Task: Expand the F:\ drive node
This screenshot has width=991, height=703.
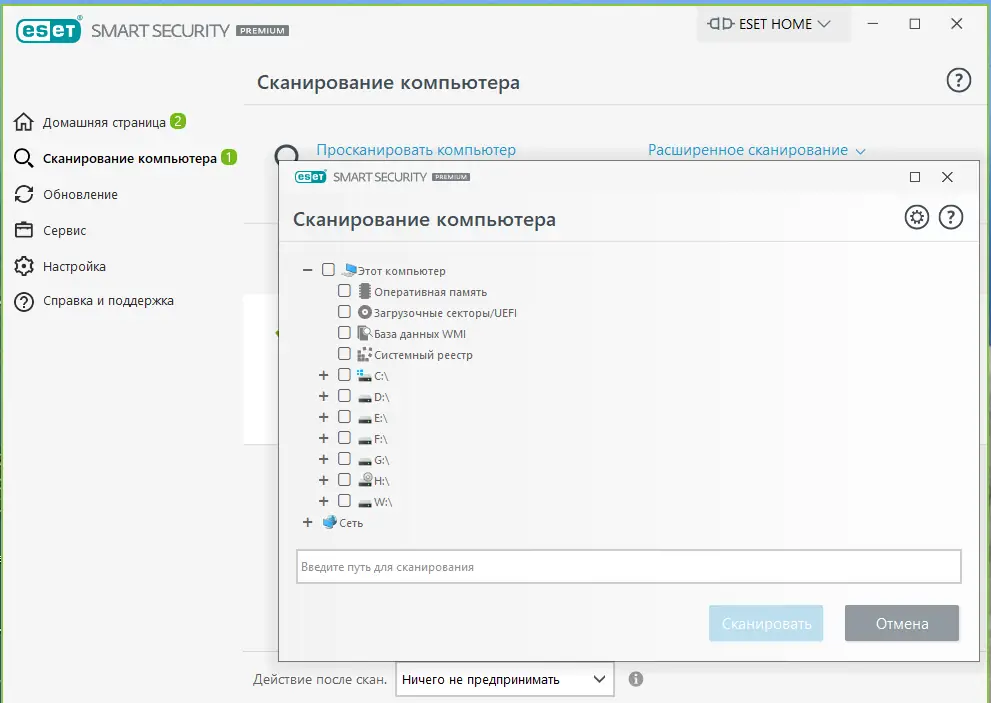Action: 323,437
